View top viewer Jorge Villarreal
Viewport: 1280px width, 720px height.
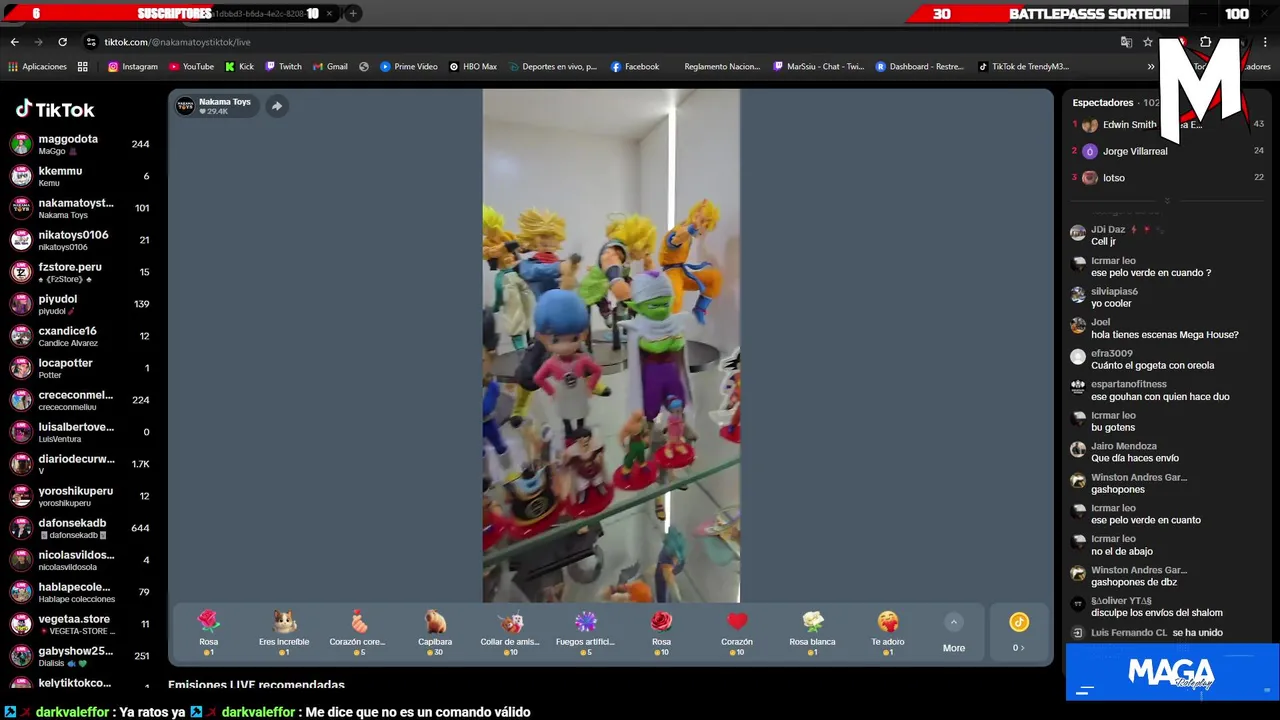pyautogui.click(x=1135, y=151)
